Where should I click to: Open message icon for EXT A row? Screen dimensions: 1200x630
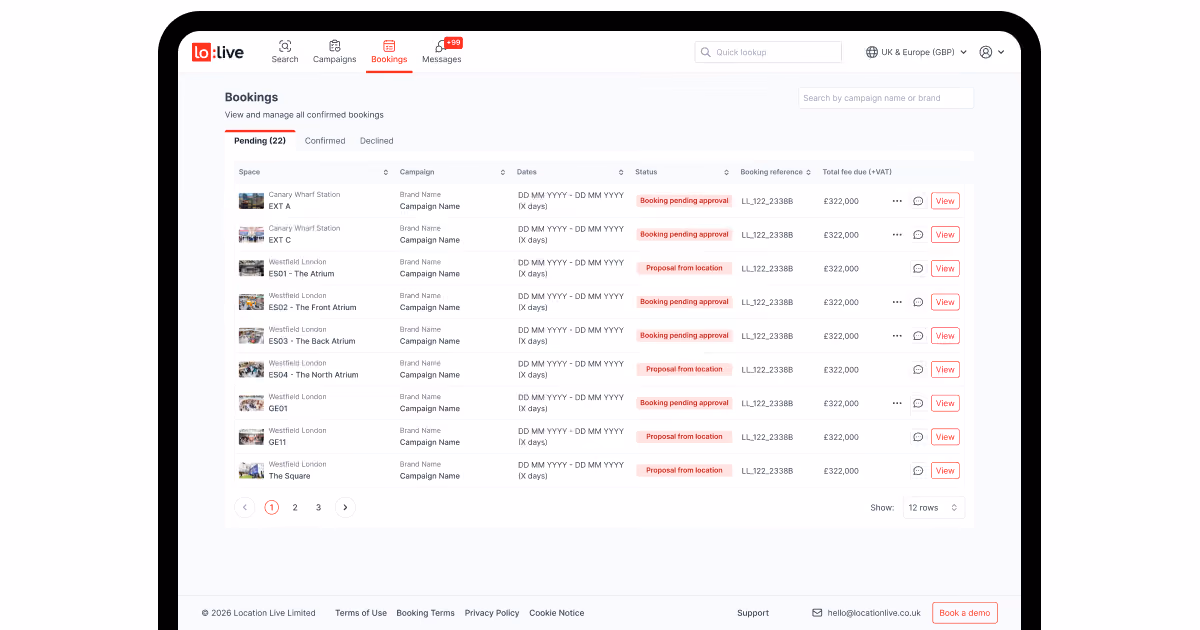point(918,201)
